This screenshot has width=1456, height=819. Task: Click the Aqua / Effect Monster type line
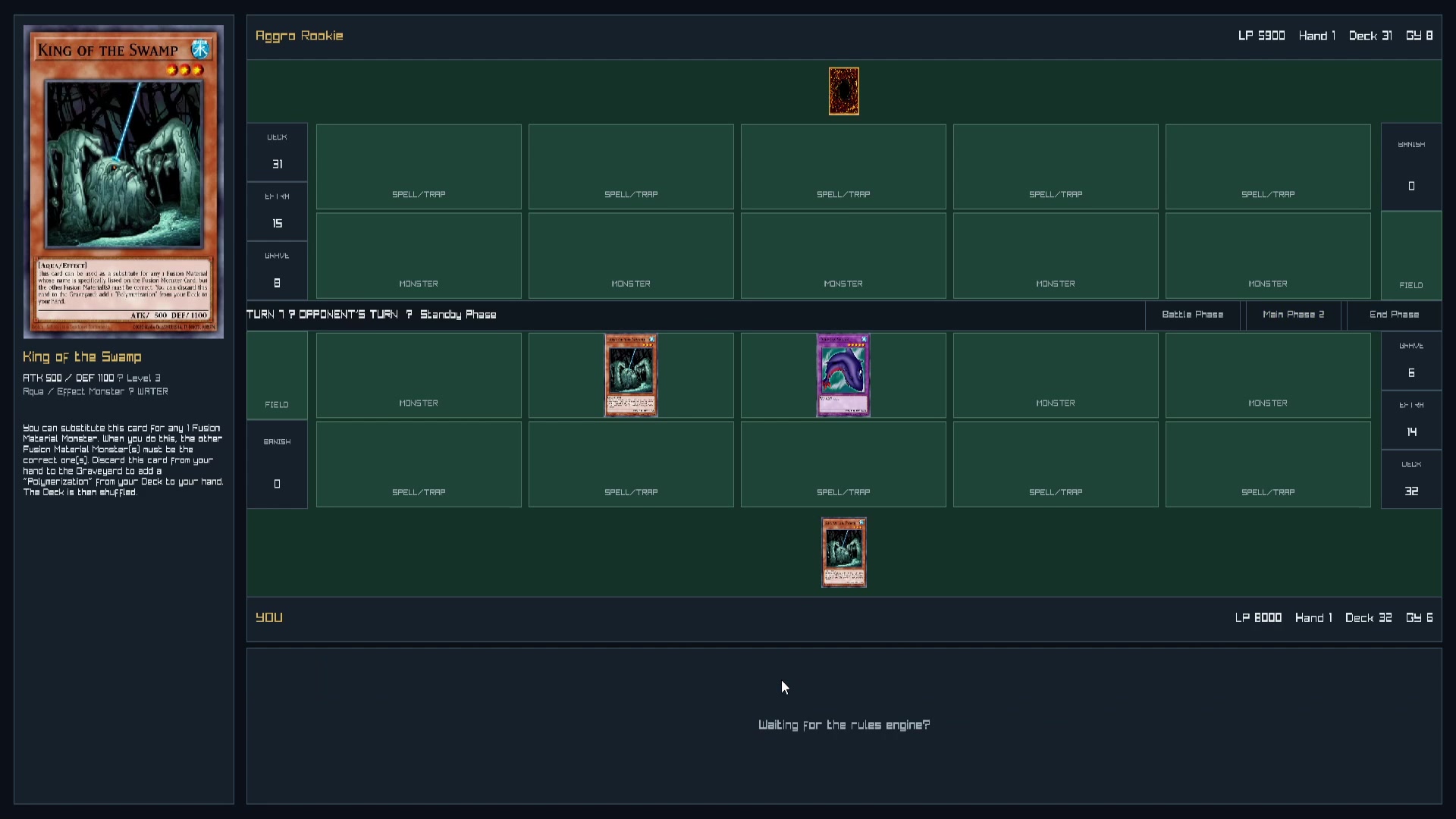click(96, 391)
